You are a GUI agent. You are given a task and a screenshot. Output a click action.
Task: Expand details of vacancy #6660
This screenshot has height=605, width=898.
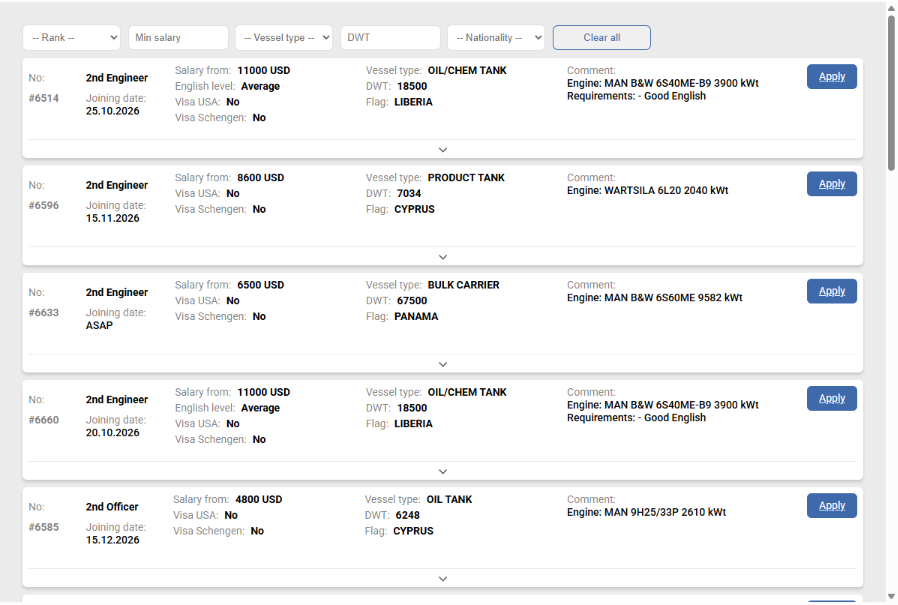443,471
